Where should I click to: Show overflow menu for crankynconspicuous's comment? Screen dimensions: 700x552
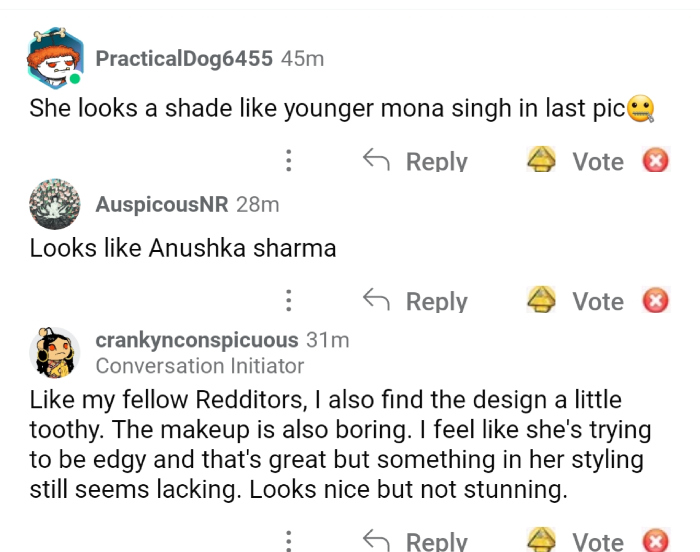pos(289,540)
